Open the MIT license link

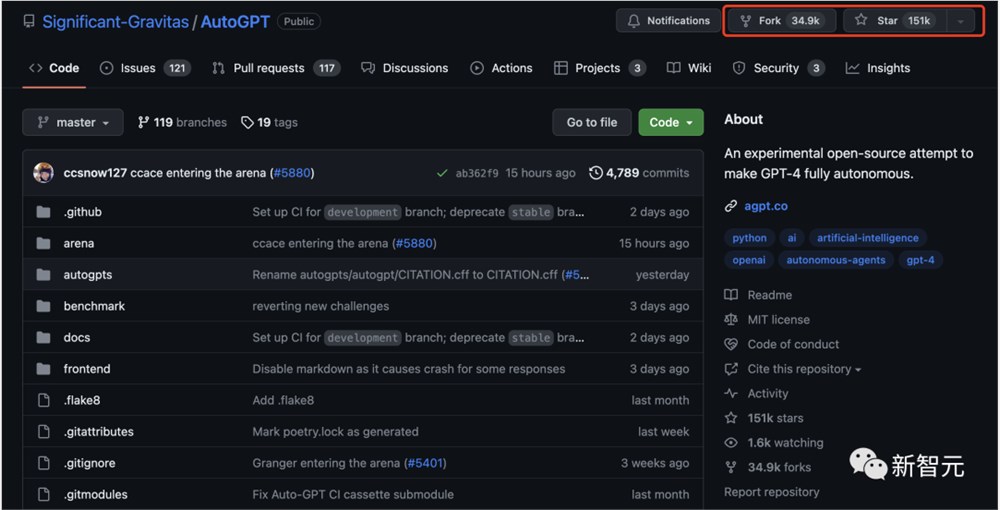click(767, 320)
